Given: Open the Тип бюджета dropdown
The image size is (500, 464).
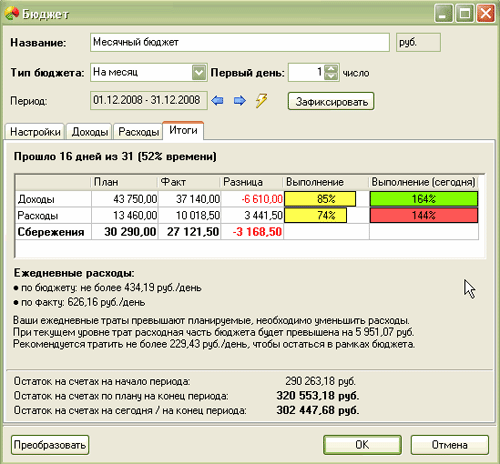Looking at the screenshot, I should pyautogui.click(x=199, y=72).
